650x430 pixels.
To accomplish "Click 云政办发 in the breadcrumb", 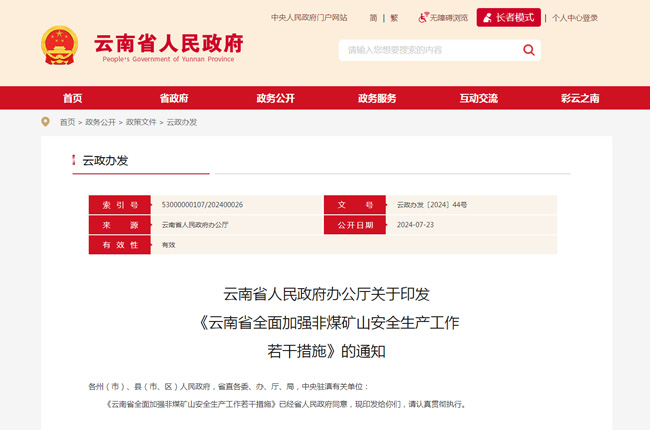I will (x=182, y=122).
